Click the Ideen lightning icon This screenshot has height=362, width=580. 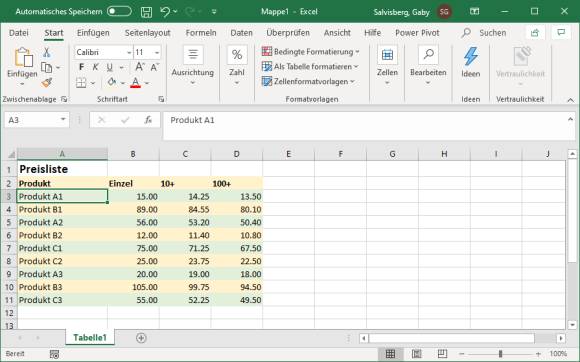click(471, 56)
